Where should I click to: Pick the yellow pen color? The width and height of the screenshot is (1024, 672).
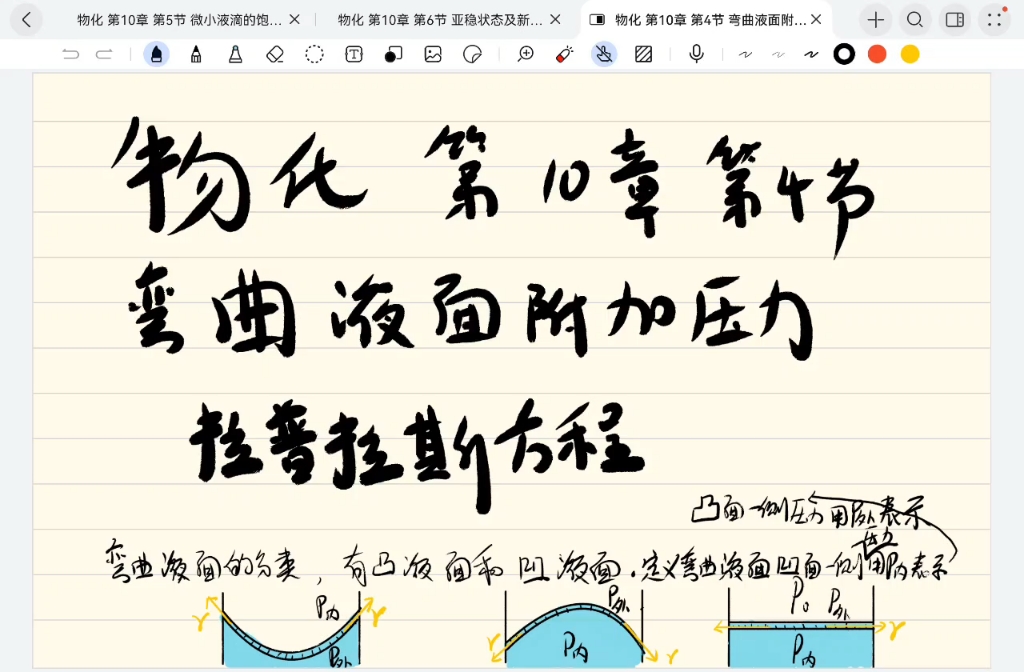(x=910, y=54)
